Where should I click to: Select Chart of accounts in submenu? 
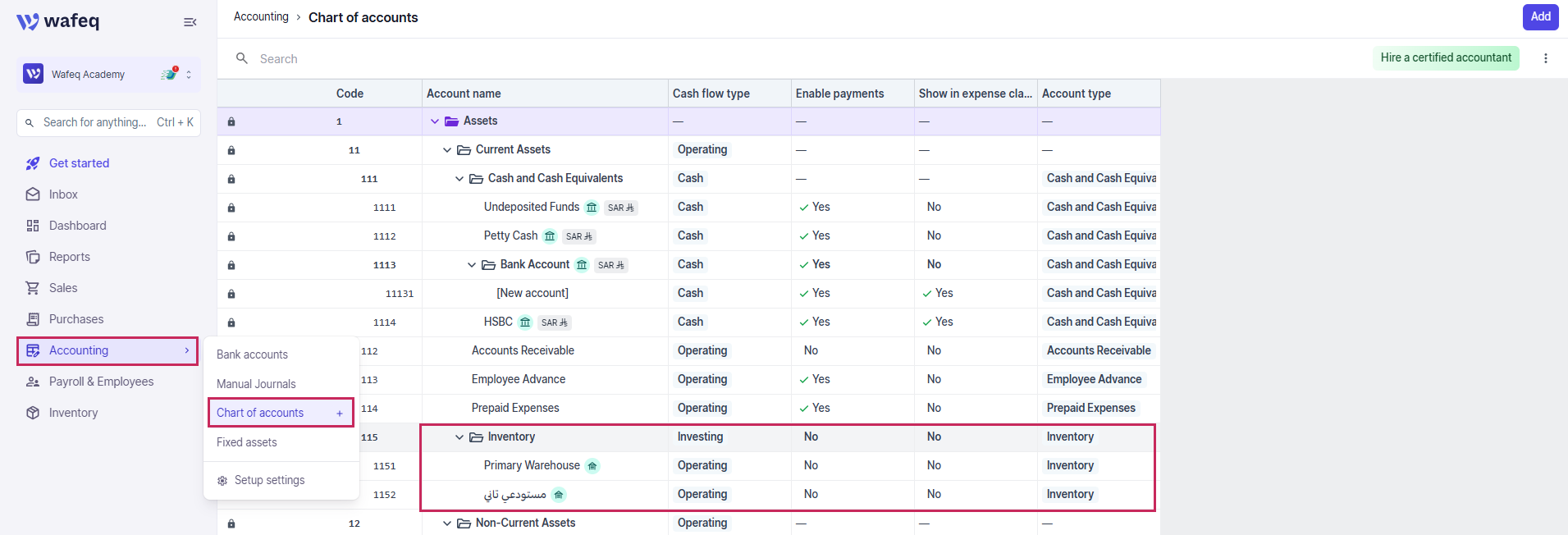point(260,413)
